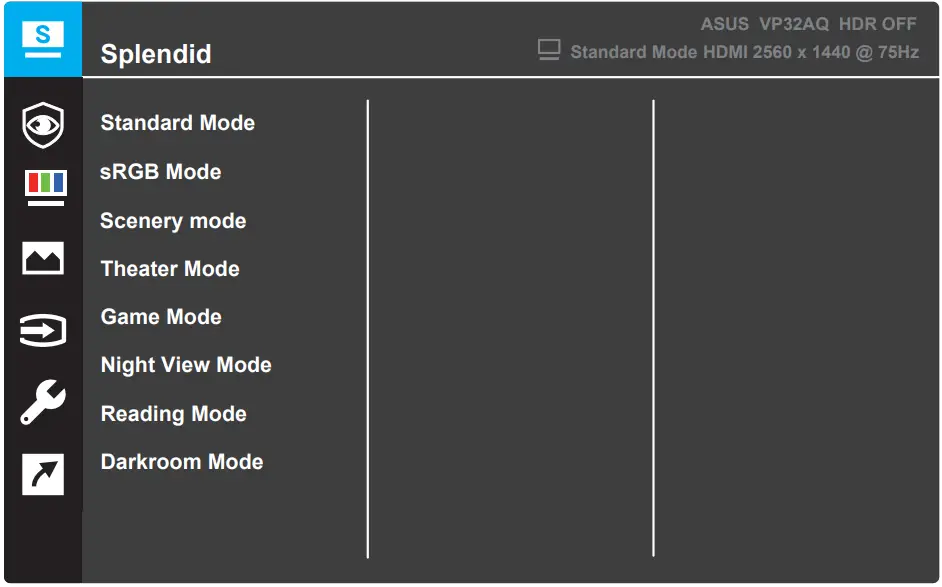This screenshot has height=587, width=942.
Task: Click the monitor icon near Standard Mode text
Action: [x=548, y=50]
